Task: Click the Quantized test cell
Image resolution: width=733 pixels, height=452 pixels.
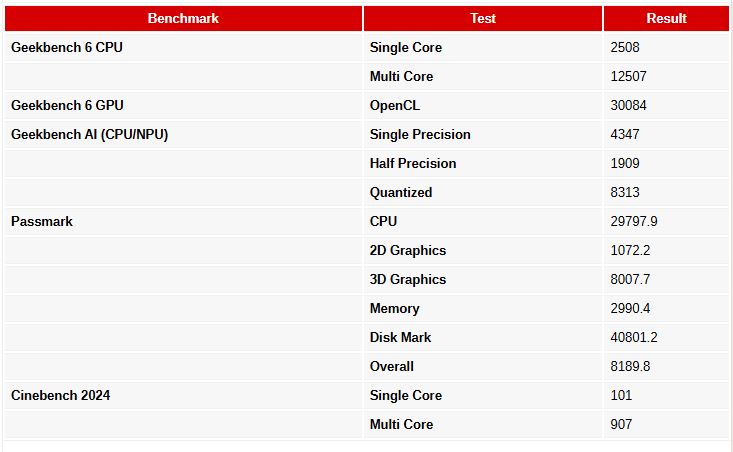Action: click(x=401, y=192)
